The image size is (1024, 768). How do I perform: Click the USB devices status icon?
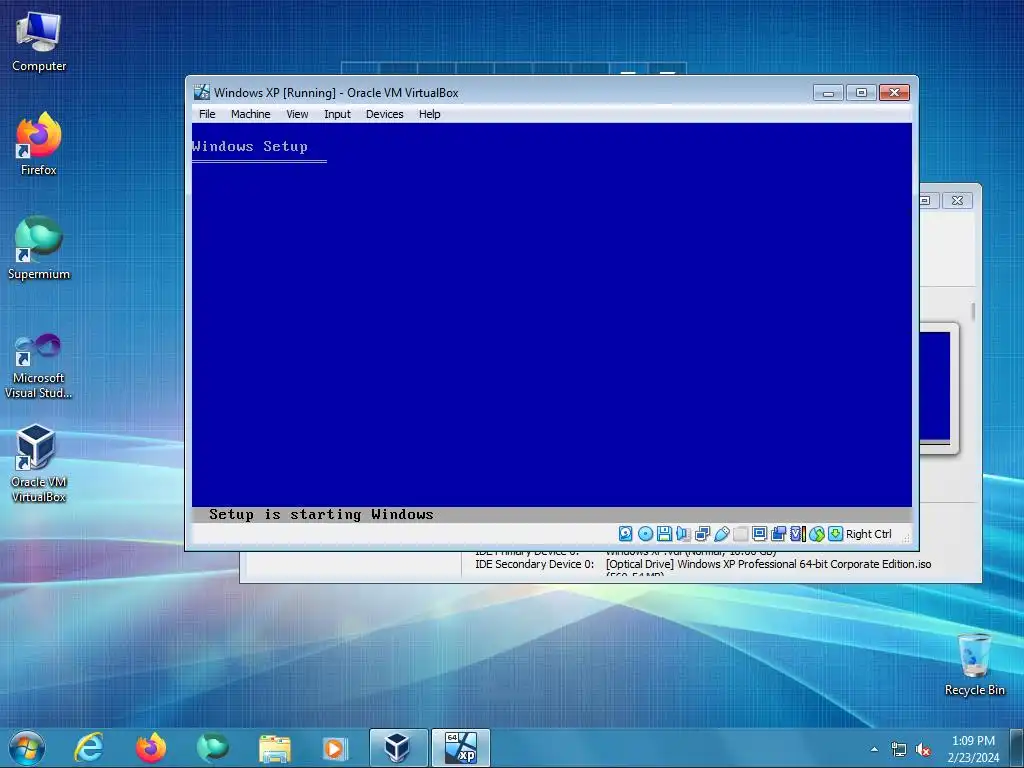722,534
